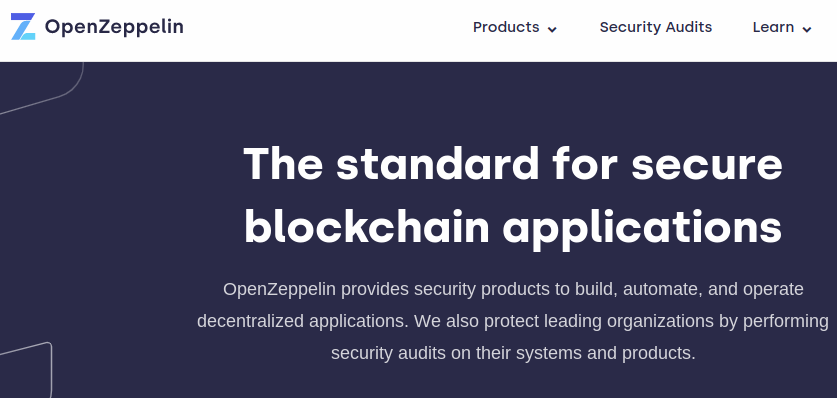Click the OpenZeppelin wordmark in the header

click(x=114, y=27)
